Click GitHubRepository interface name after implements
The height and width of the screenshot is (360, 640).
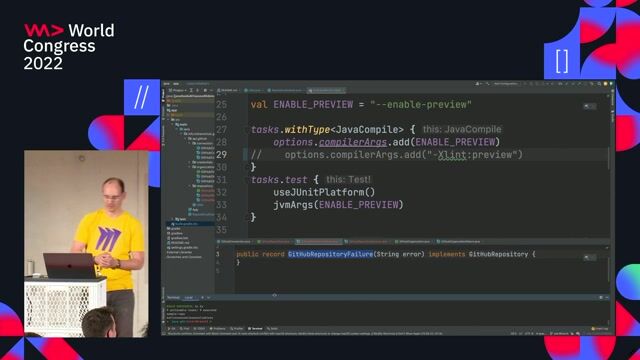pyautogui.click(x=498, y=254)
